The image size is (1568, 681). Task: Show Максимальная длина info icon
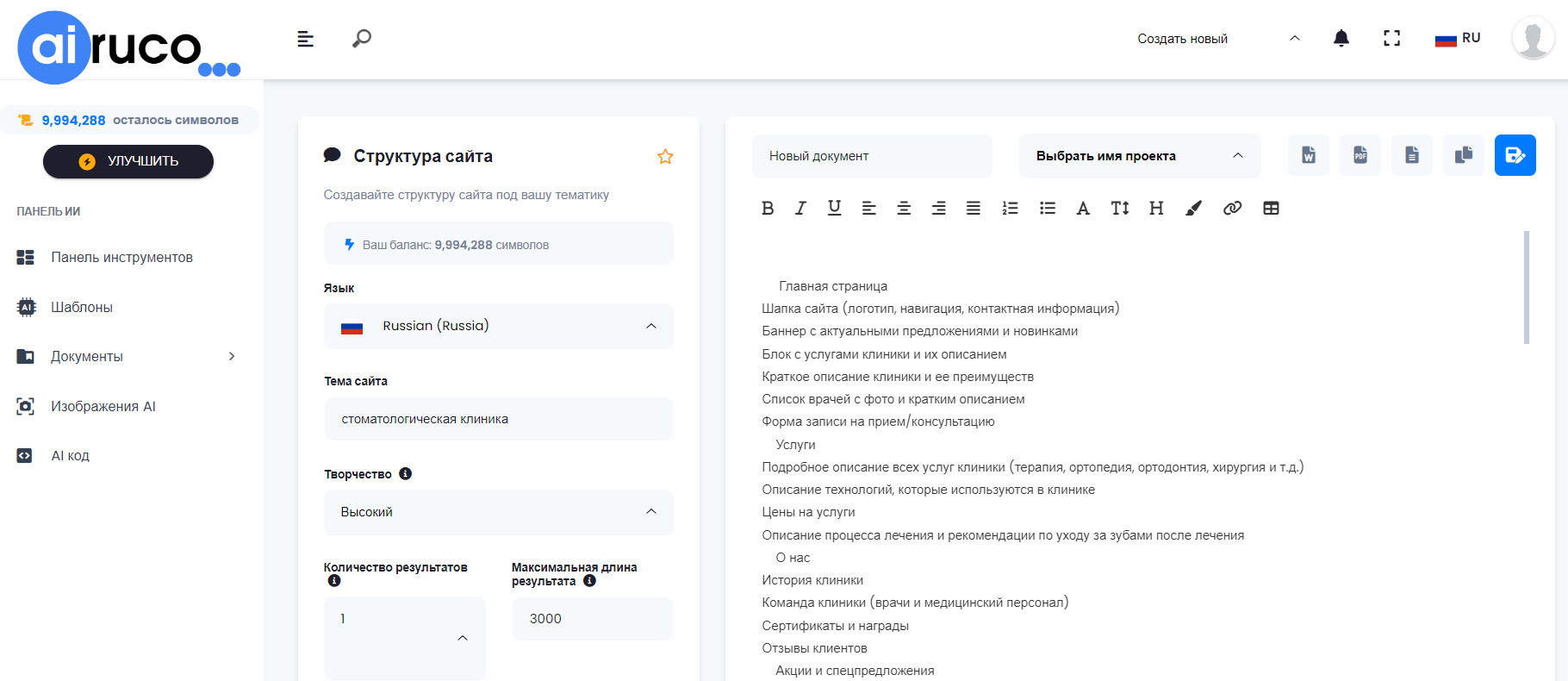point(589,580)
